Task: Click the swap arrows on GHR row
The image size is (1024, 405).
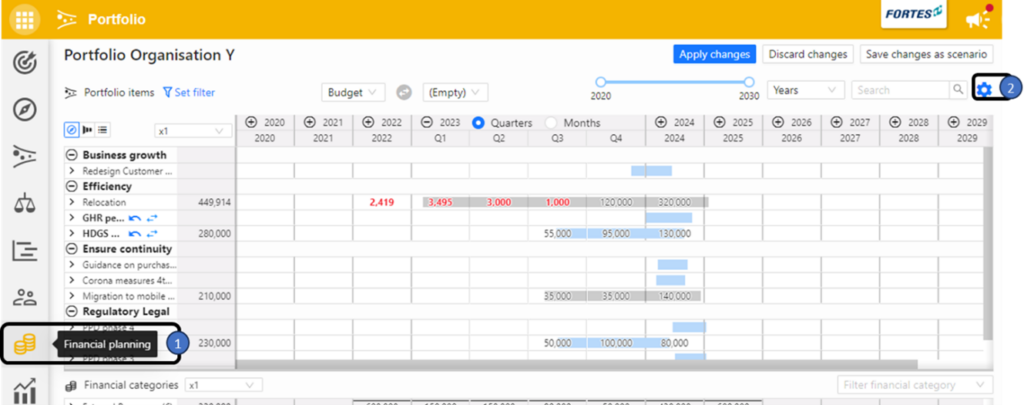Action: (x=152, y=218)
